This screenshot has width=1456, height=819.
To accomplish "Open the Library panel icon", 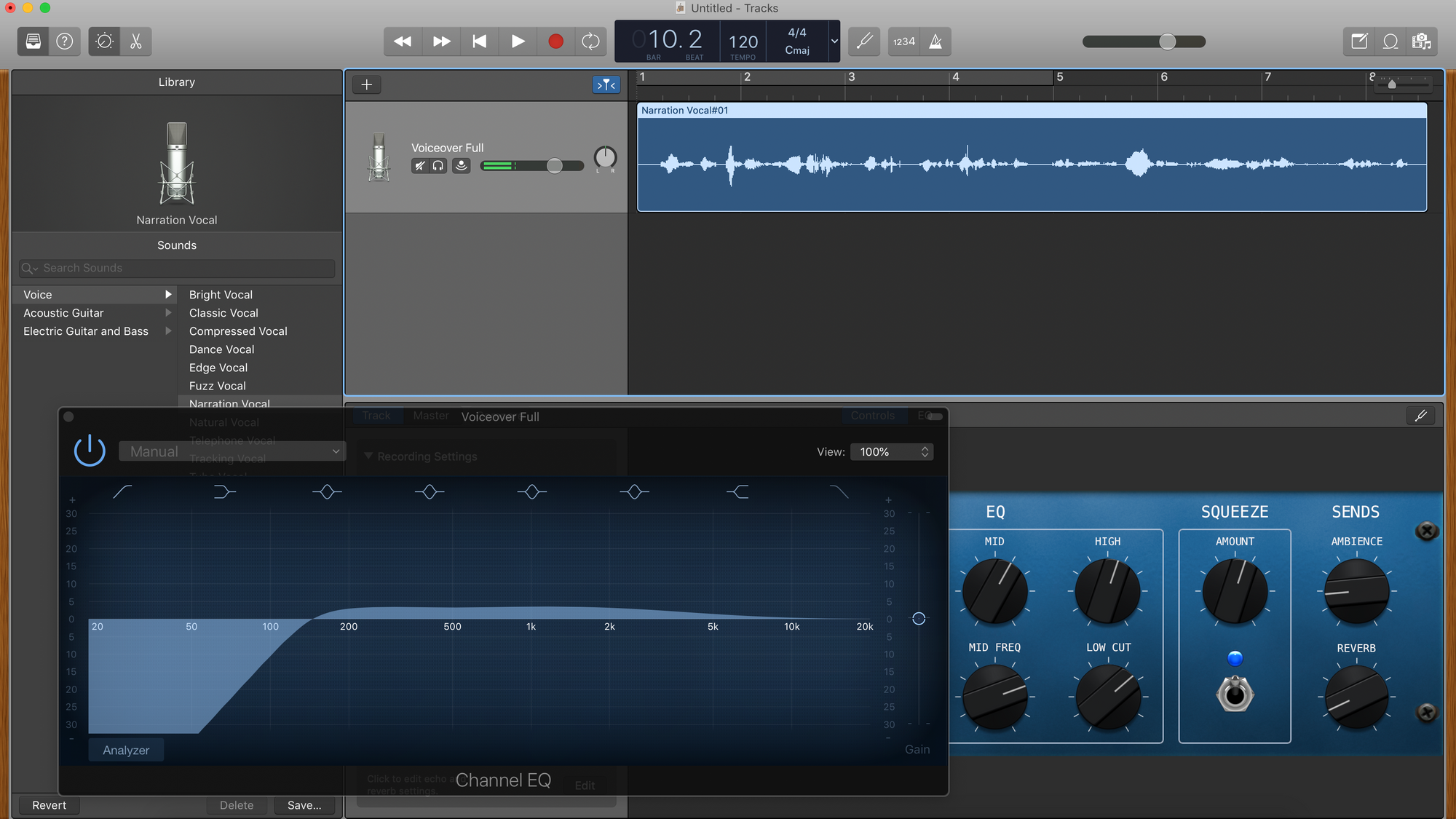I will (x=33, y=41).
